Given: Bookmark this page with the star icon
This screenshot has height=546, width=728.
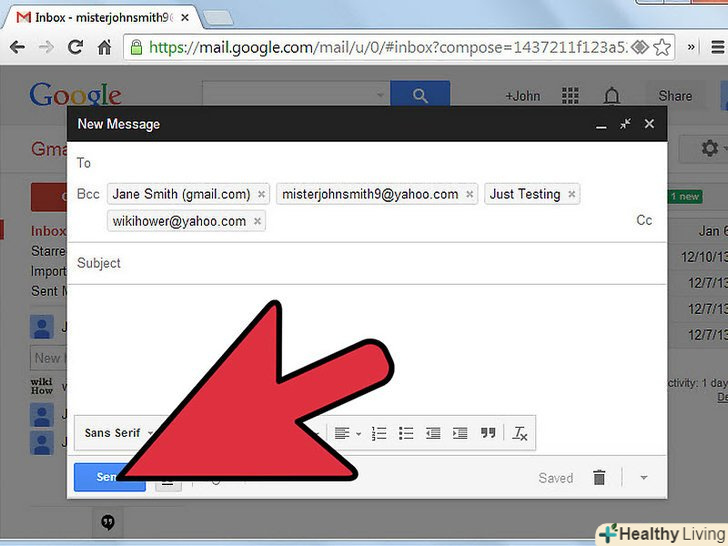Looking at the screenshot, I should click(662, 47).
